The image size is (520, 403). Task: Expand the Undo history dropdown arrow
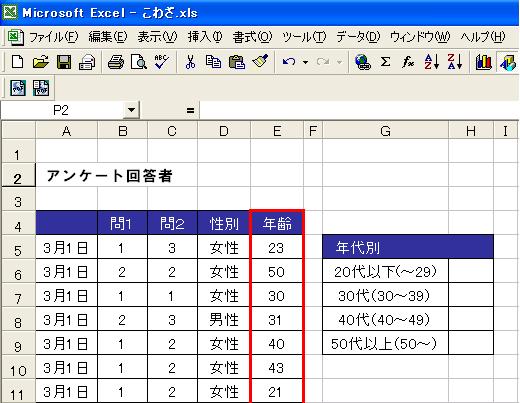[x=305, y=62]
